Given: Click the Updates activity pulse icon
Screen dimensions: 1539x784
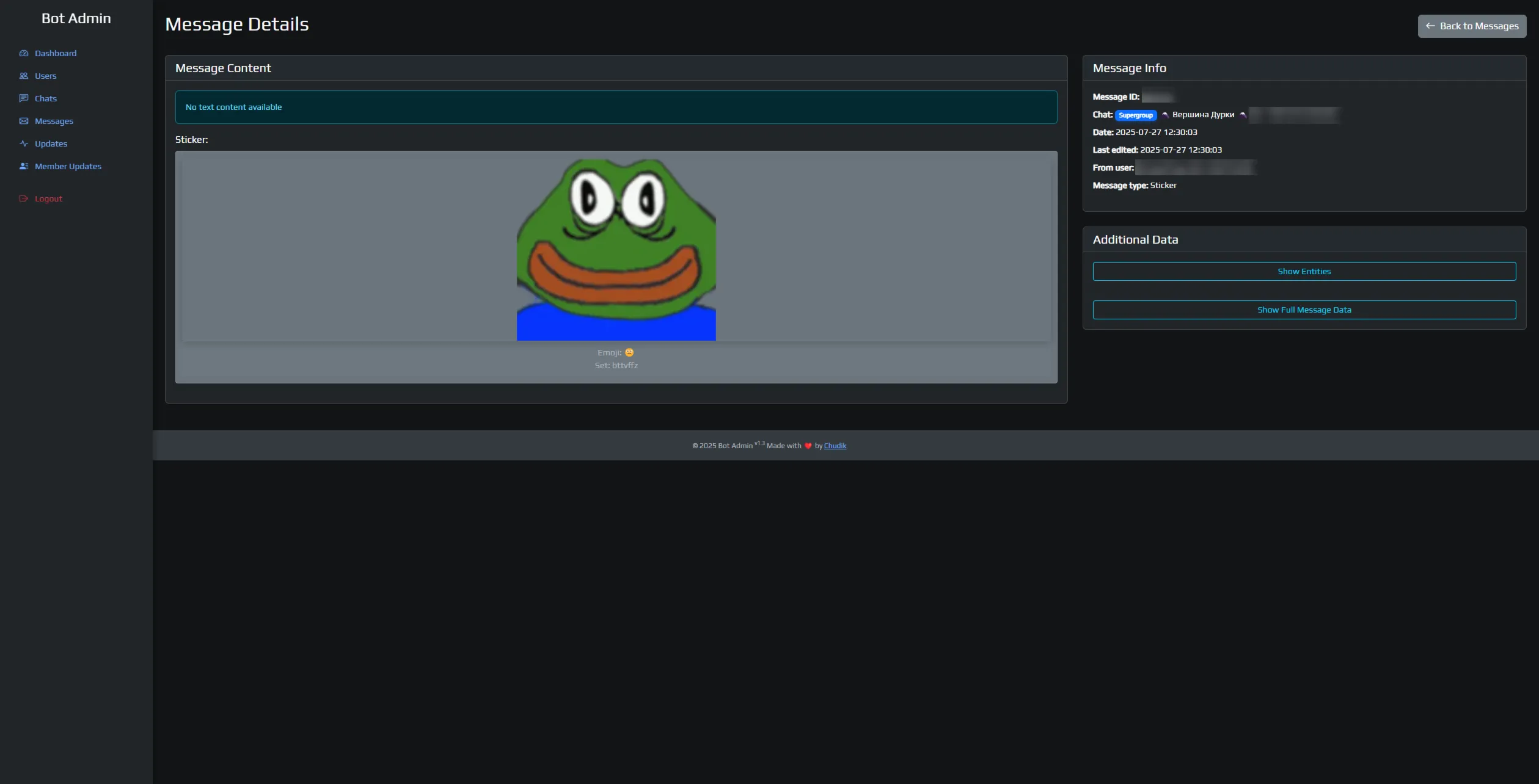Looking at the screenshot, I should tap(24, 143).
